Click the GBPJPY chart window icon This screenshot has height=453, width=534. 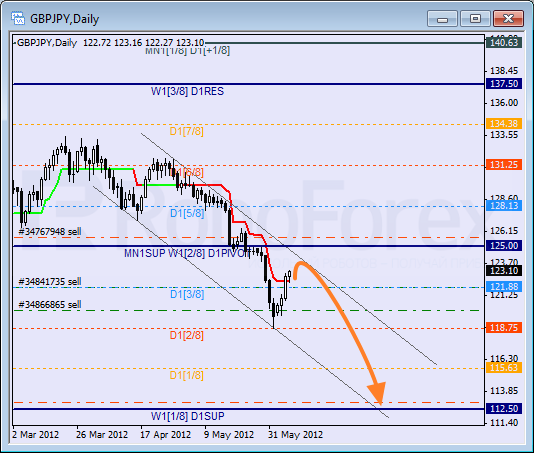18,18
